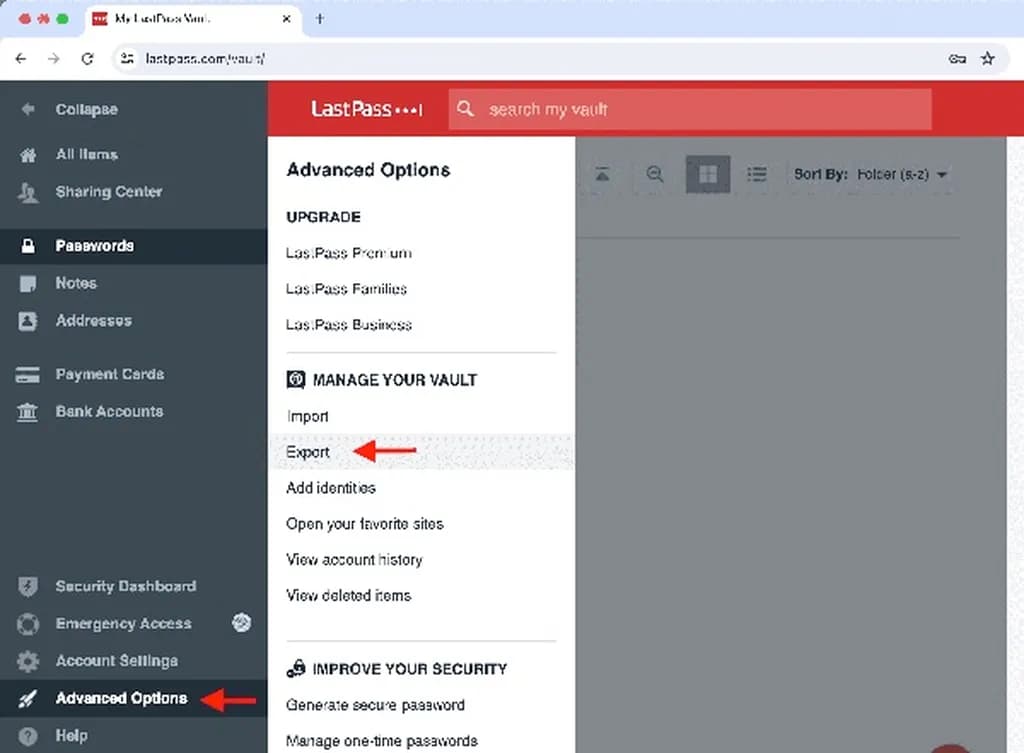Click the magnifier in the vault search bar
The image size is (1024, 753).
pos(465,108)
